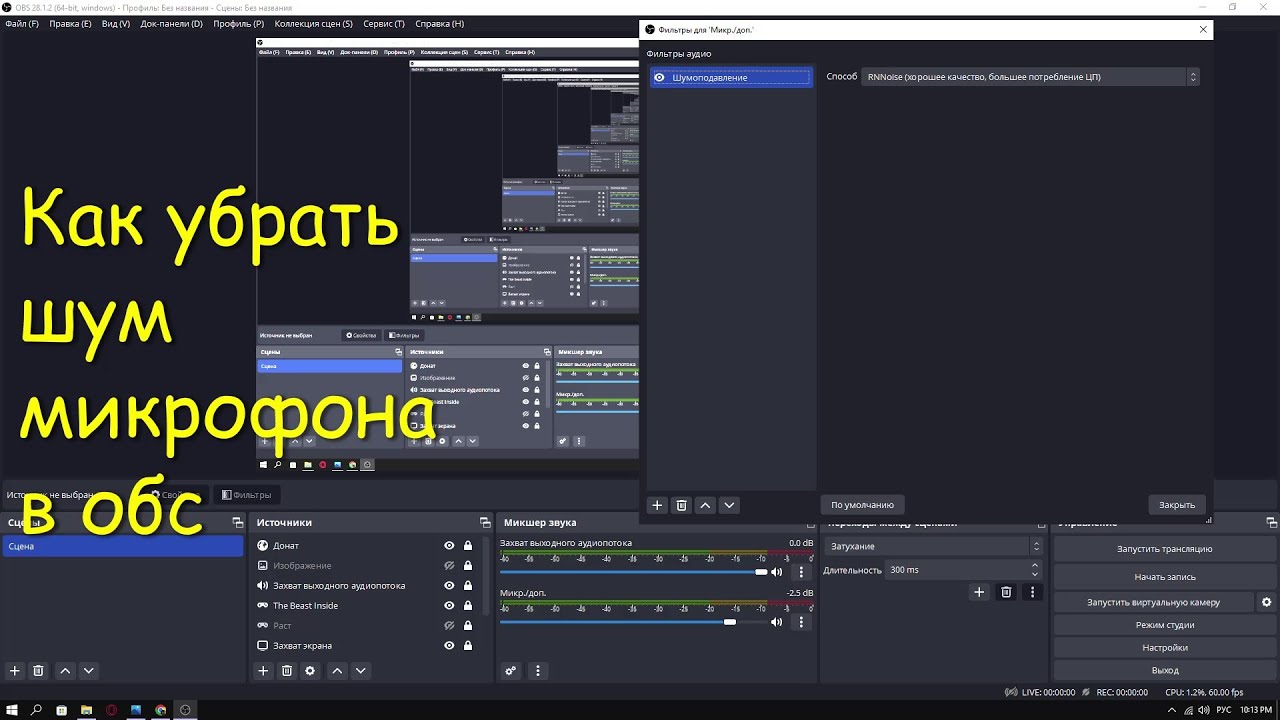The image size is (1280, 720).
Task: Remove the selected source with the Источники trash icon
Action: pos(287,671)
